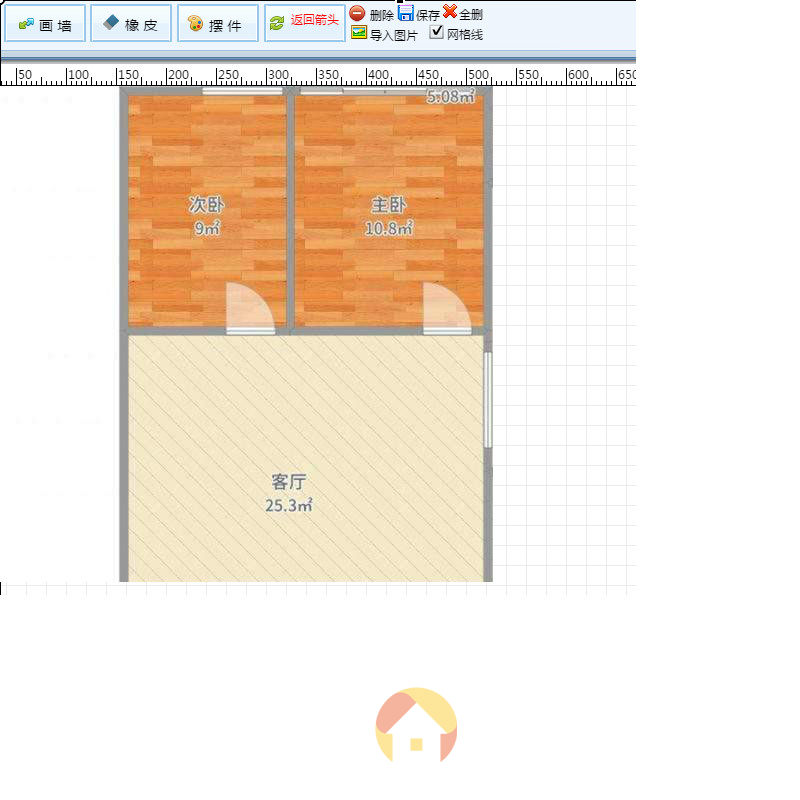800x800 pixels.
Task: Click the arrow icon on 画墙 button
Action: click(26, 24)
